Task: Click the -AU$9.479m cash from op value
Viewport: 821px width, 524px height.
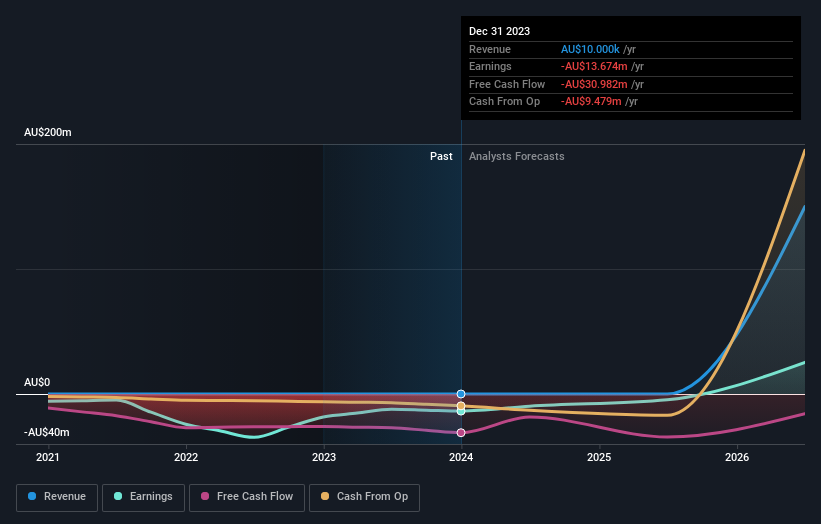Action: [x=591, y=102]
